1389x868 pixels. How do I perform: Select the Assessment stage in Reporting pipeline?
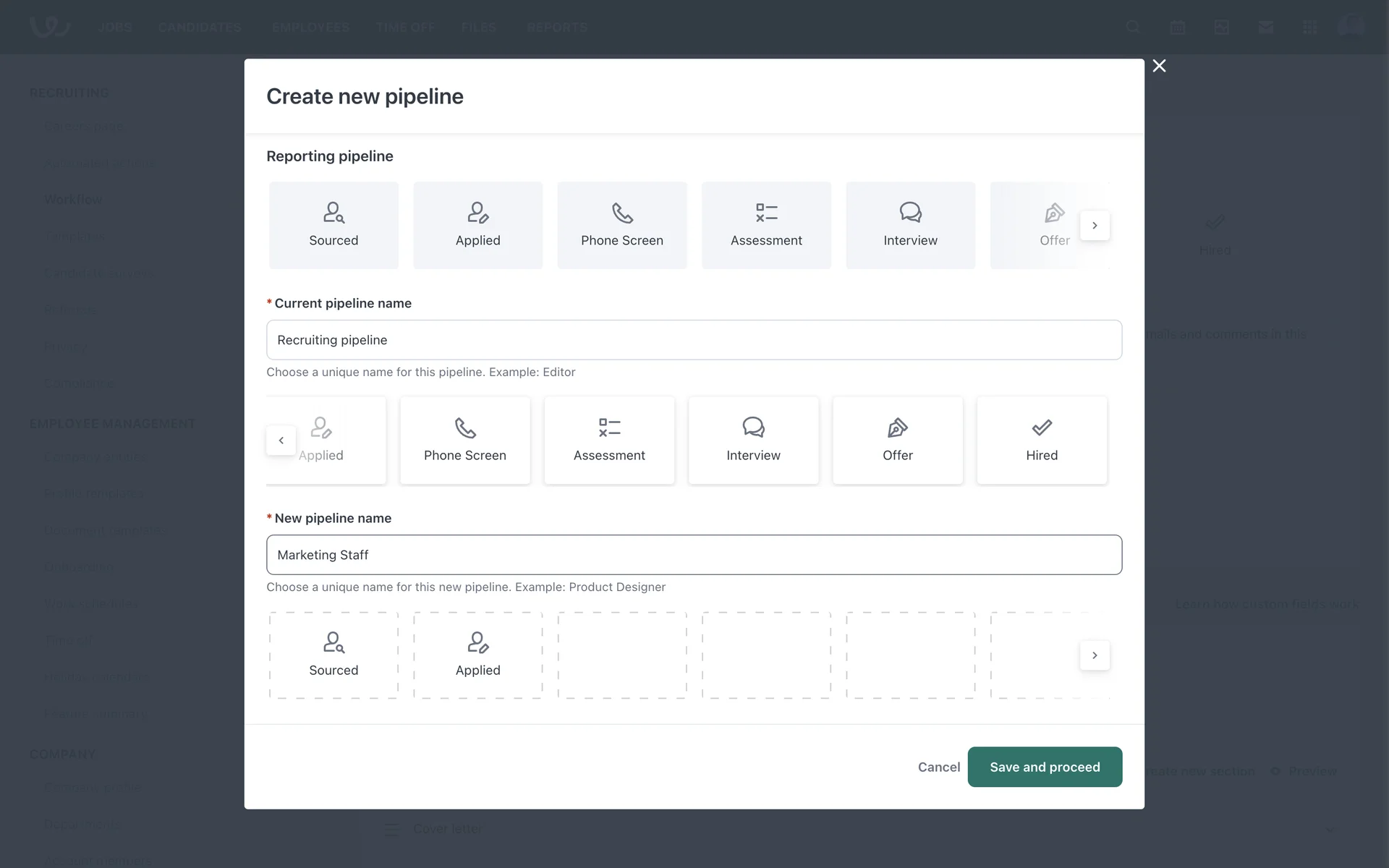766,225
